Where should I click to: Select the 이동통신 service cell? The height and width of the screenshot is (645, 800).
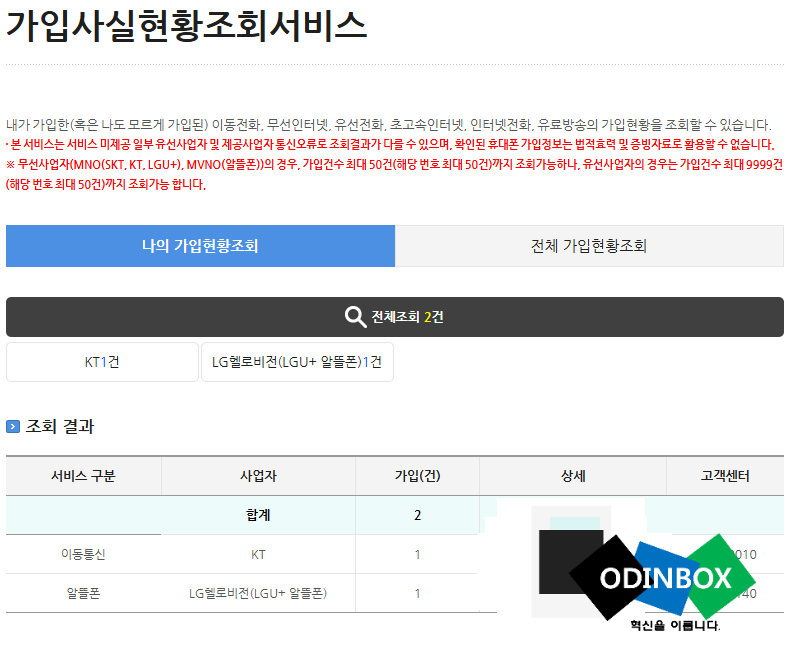pyautogui.click(x=84, y=554)
